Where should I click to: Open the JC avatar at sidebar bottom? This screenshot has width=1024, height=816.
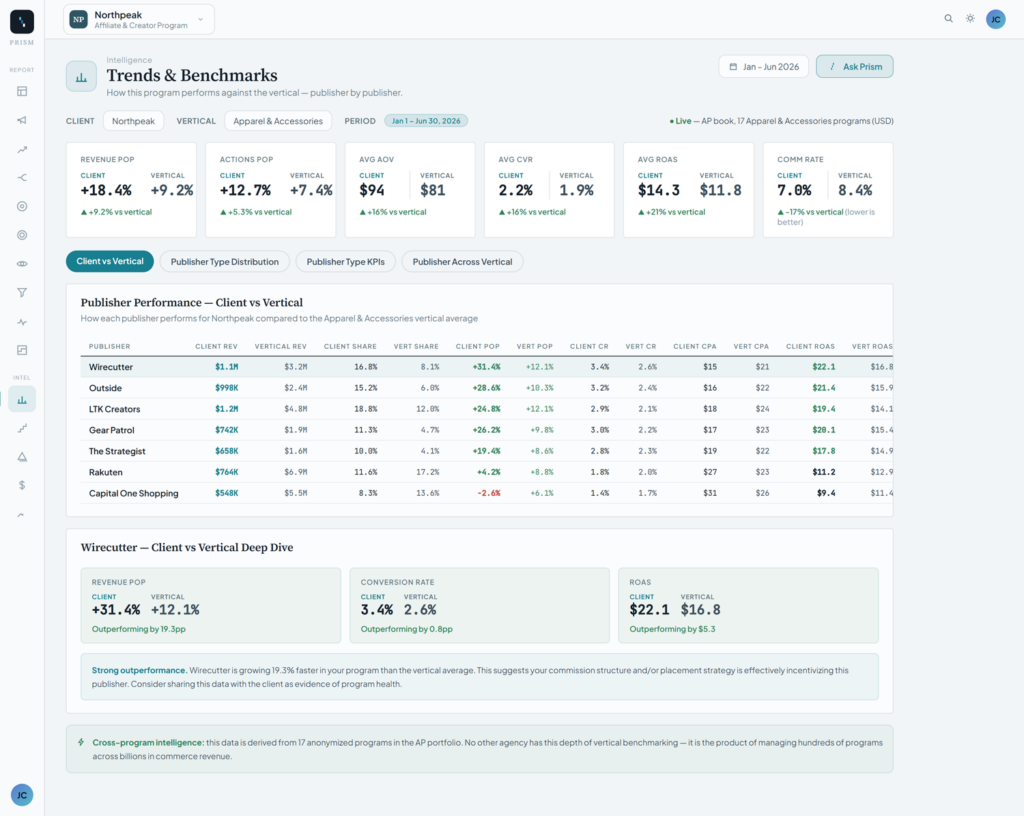[x=22, y=794]
